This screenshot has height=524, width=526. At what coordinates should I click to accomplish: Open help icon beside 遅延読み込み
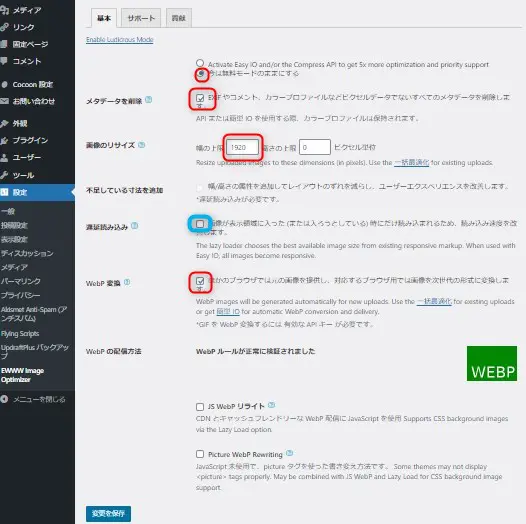[135, 226]
